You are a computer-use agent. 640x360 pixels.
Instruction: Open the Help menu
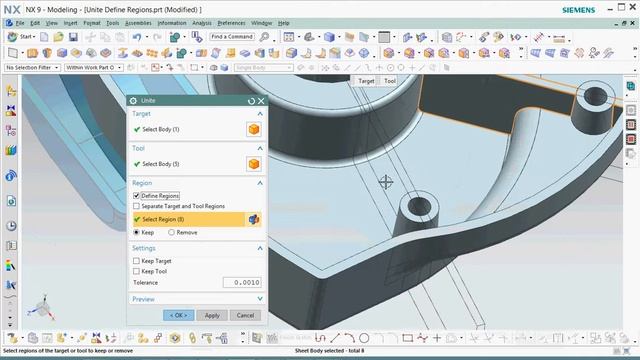point(283,23)
